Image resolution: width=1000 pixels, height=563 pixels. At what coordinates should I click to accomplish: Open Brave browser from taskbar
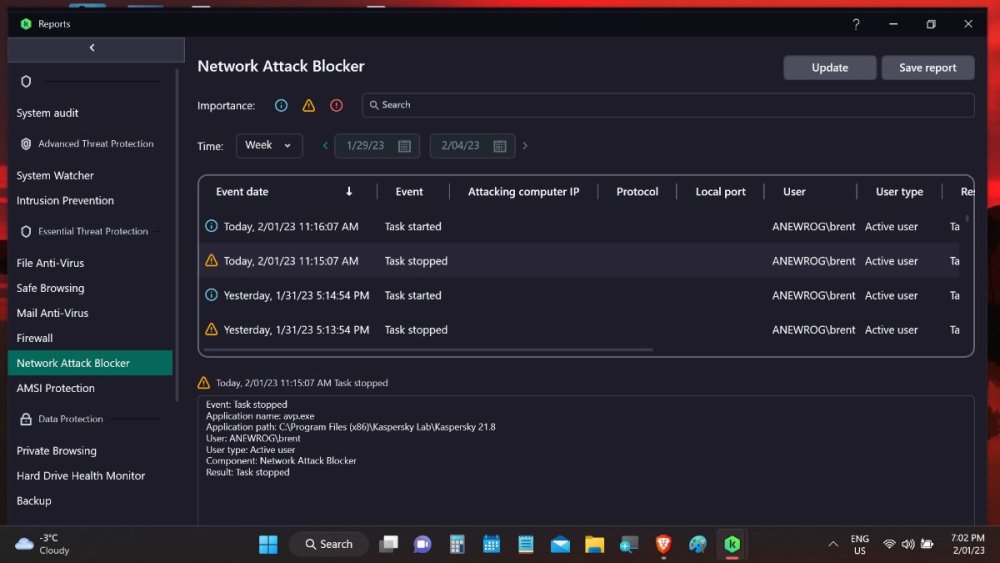click(663, 545)
